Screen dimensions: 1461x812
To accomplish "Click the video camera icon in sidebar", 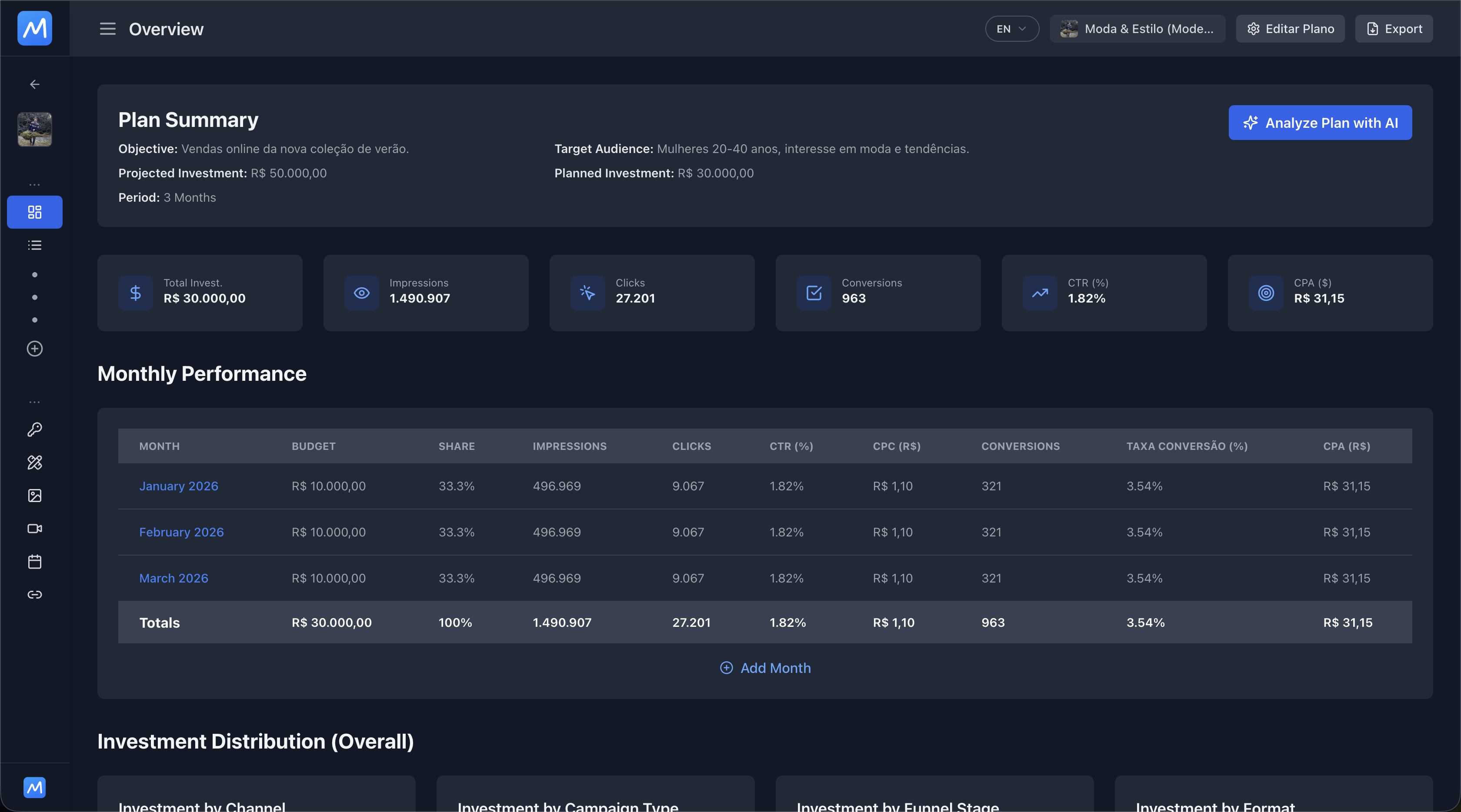I will (34, 529).
